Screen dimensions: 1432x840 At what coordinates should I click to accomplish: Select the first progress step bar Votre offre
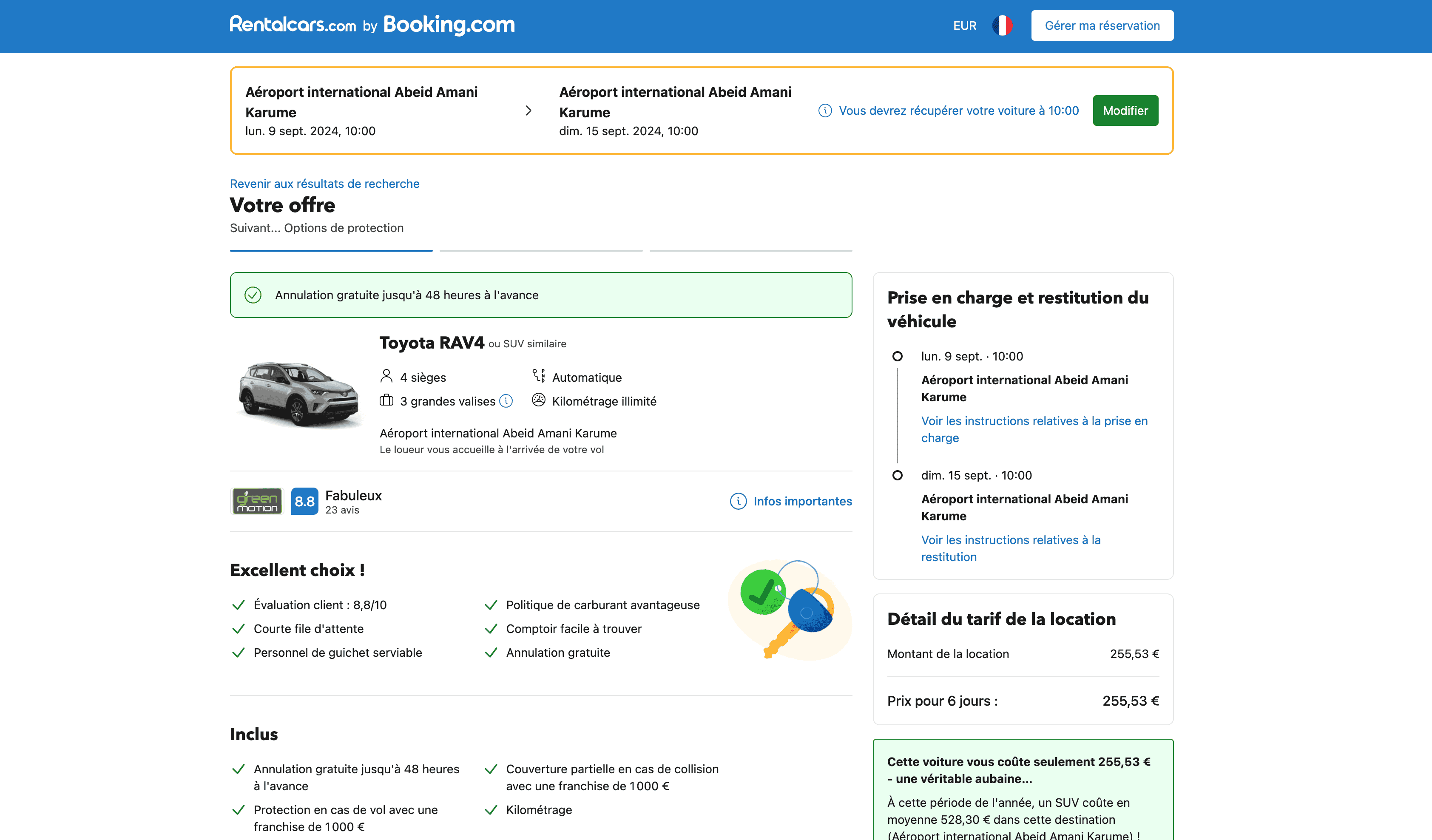click(x=331, y=251)
